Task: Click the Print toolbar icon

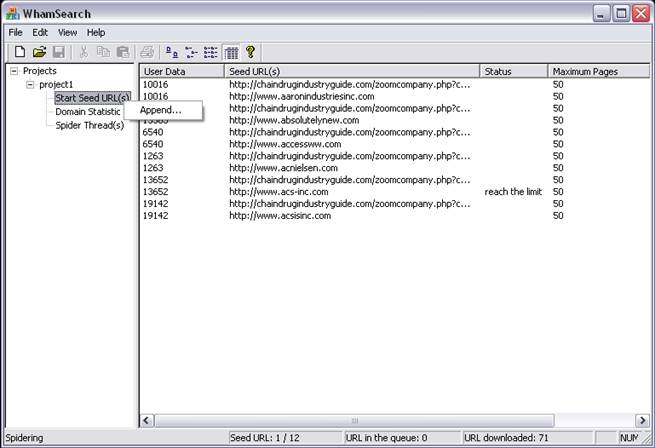Action: click(x=148, y=52)
